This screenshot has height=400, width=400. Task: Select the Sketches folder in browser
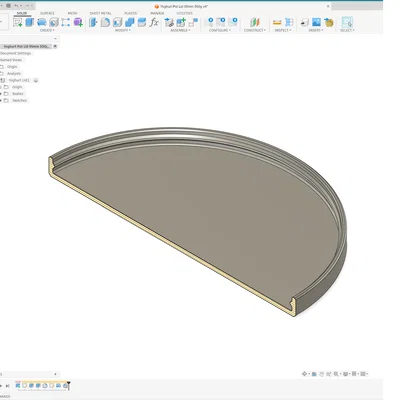click(x=19, y=100)
